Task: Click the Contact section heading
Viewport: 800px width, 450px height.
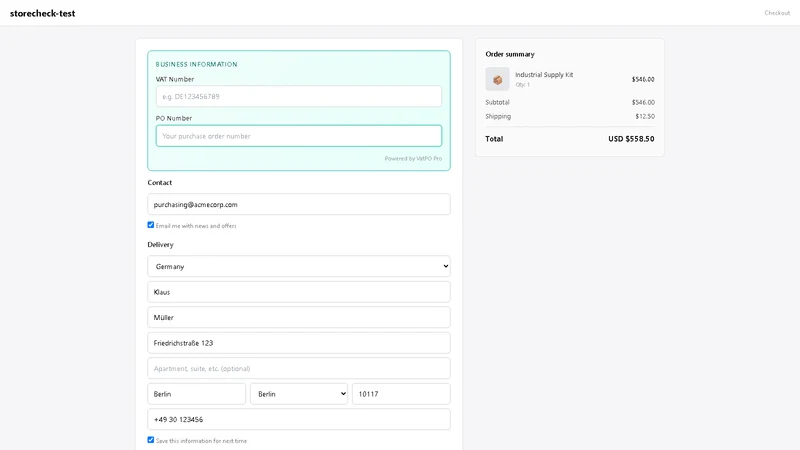Action: 160,183
